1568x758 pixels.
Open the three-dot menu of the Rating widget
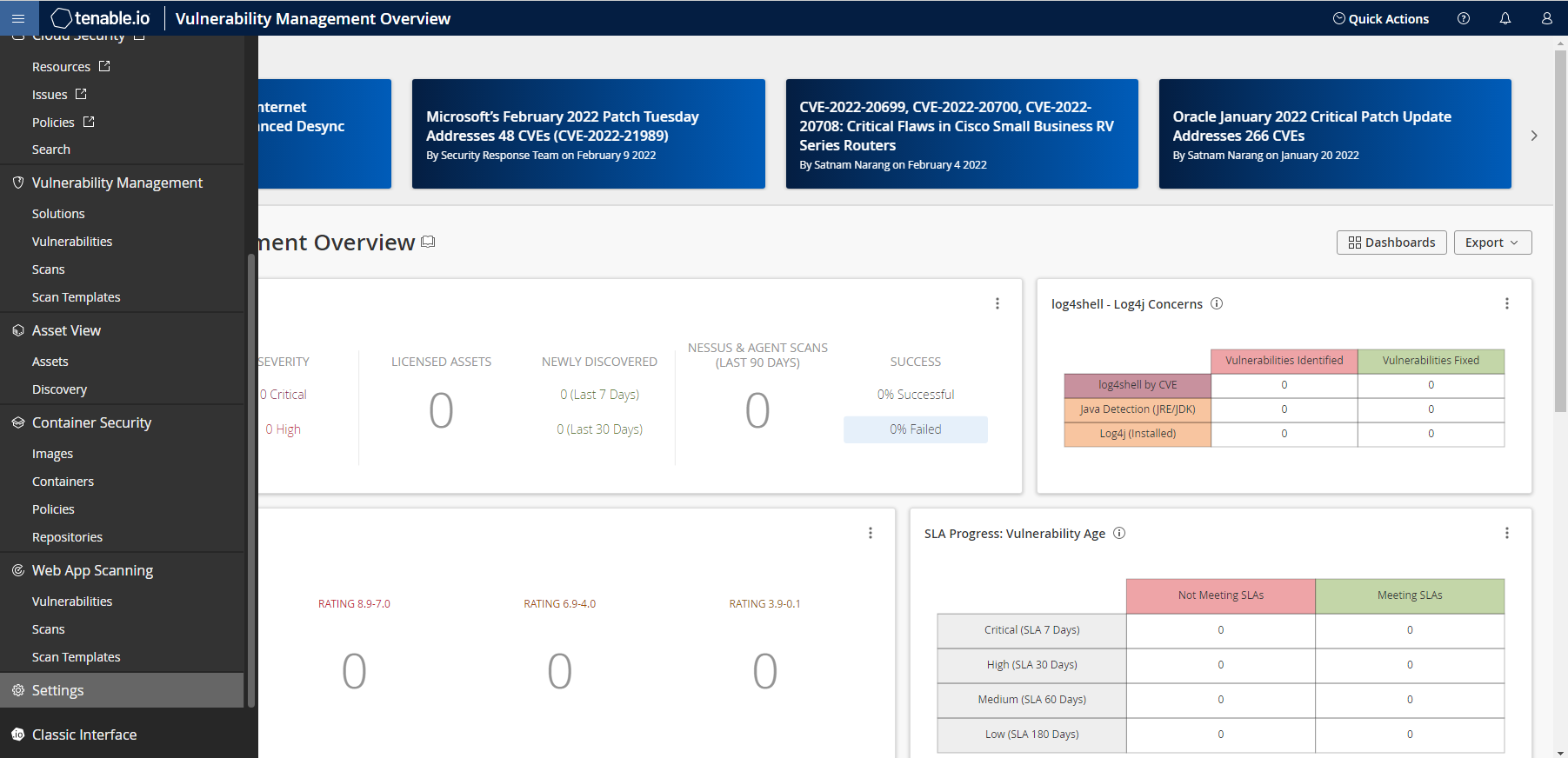tap(871, 533)
